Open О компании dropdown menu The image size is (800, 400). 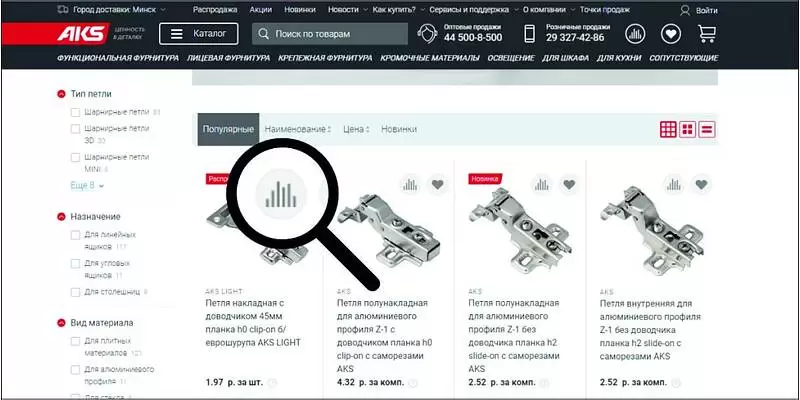pos(548,10)
